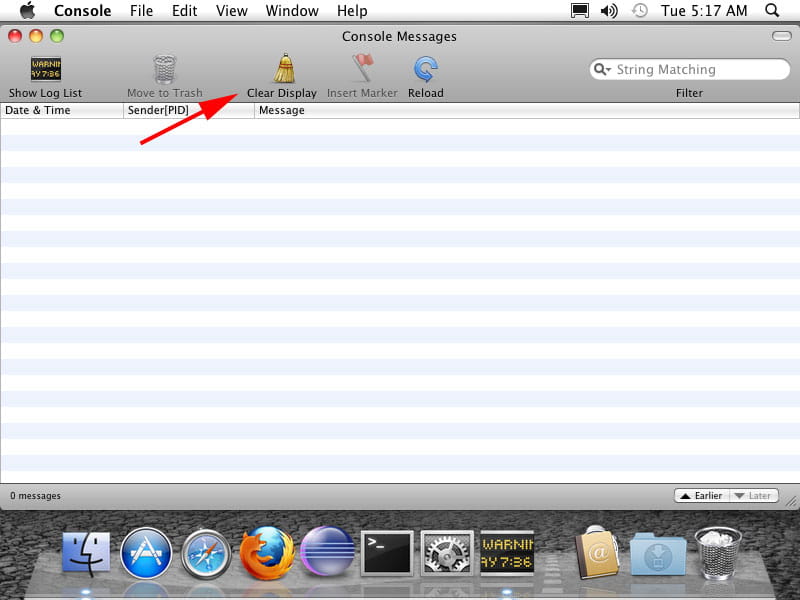Open the Trash in the Dock
The width and height of the screenshot is (800, 600).
[718, 553]
